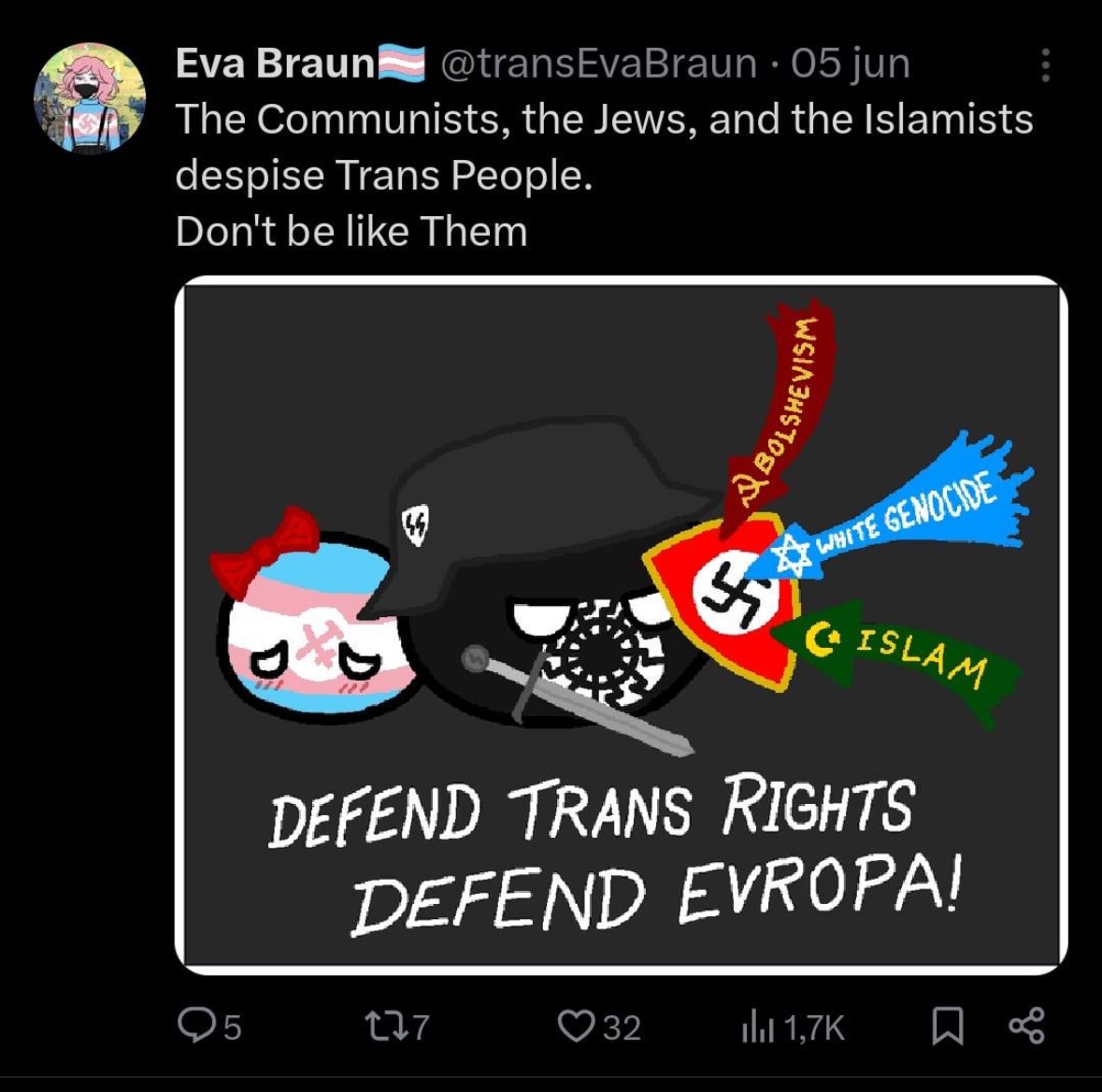1102x1092 pixels.
Task: Open the three-dot more options menu
Action: [1046, 65]
